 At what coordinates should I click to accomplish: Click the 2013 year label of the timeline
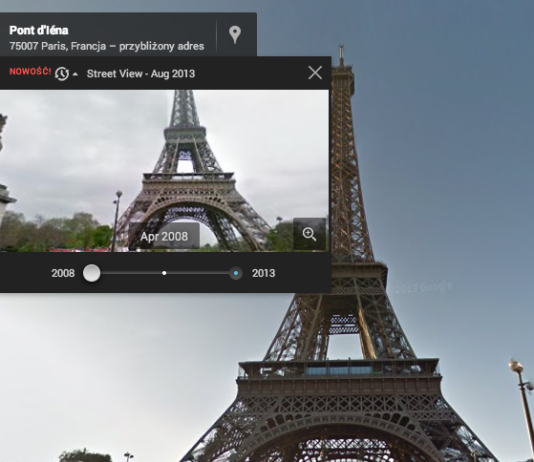coord(264,273)
